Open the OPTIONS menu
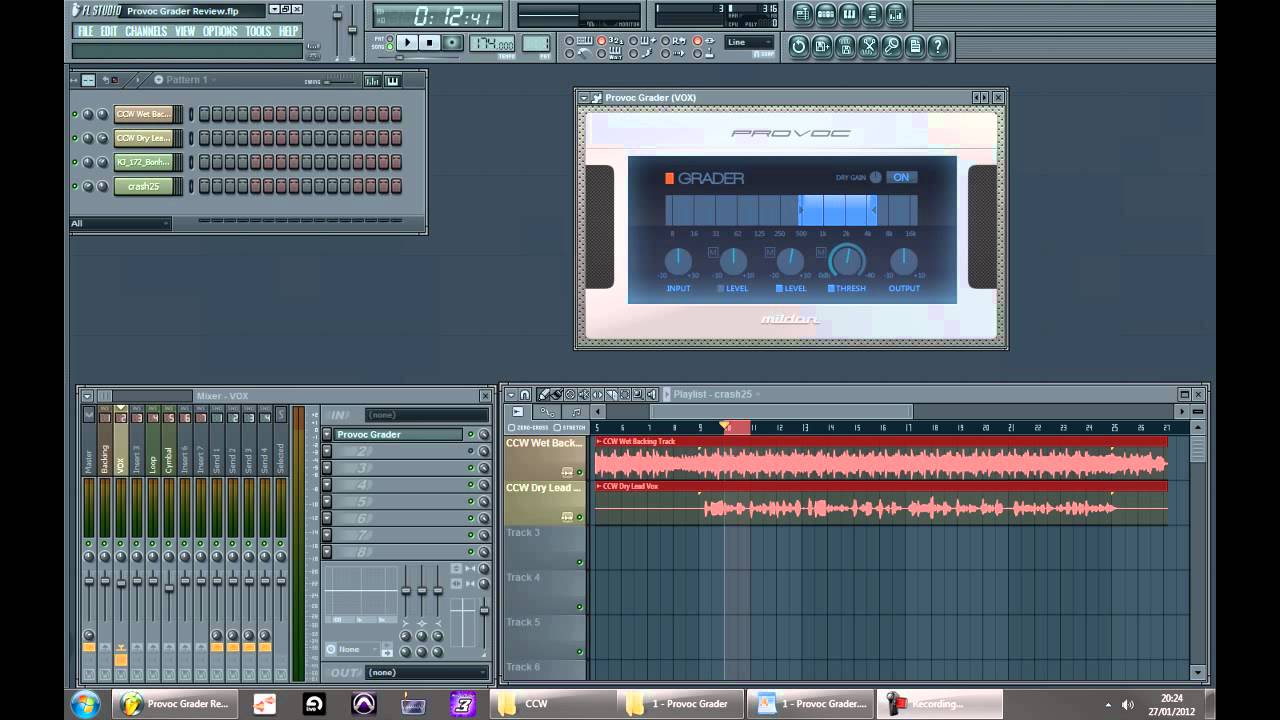The image size is (1280, 720). (221, 31)
